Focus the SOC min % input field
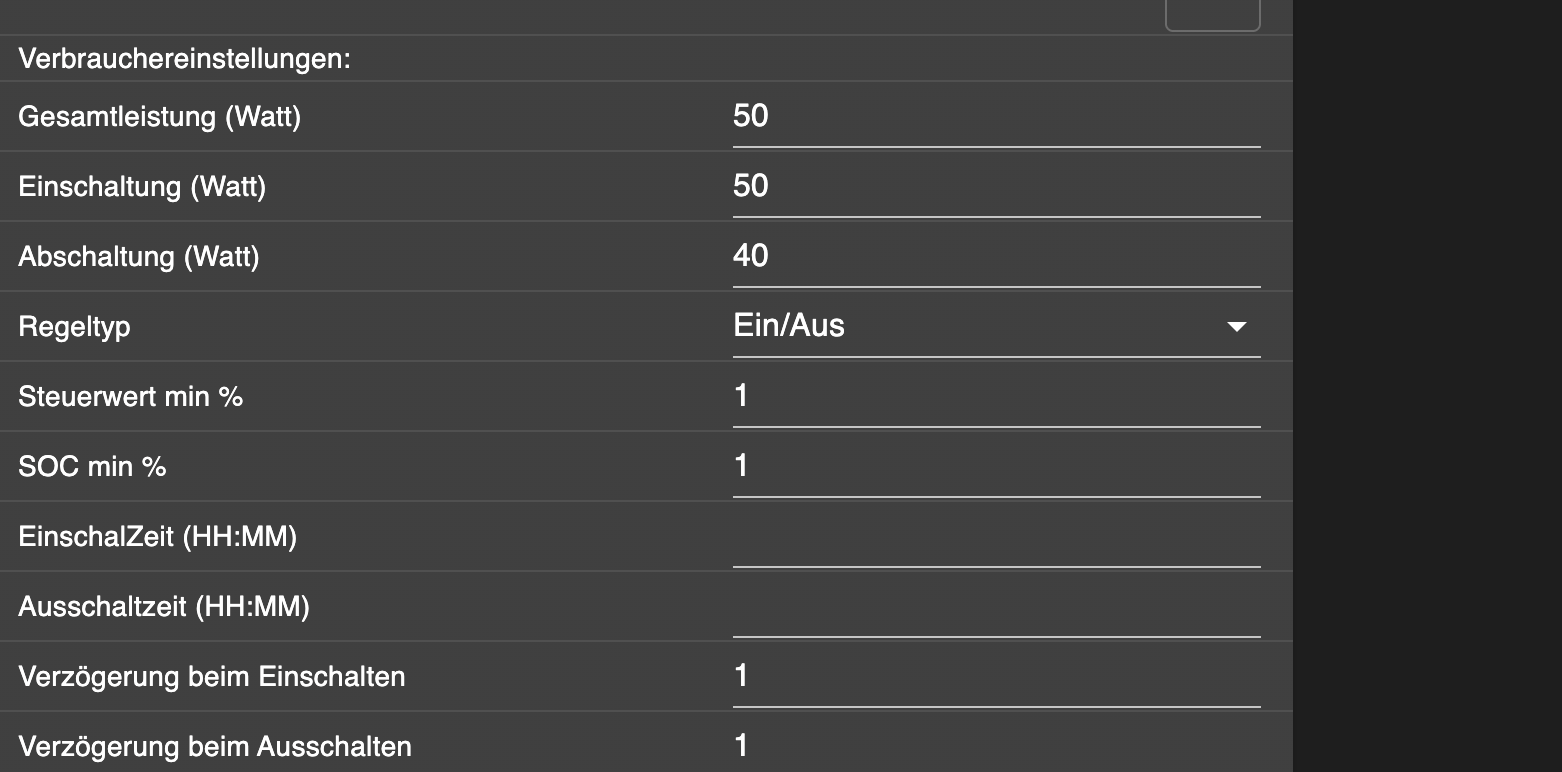The height and width of the screenshot is (772, 1562). click(995, 467)
